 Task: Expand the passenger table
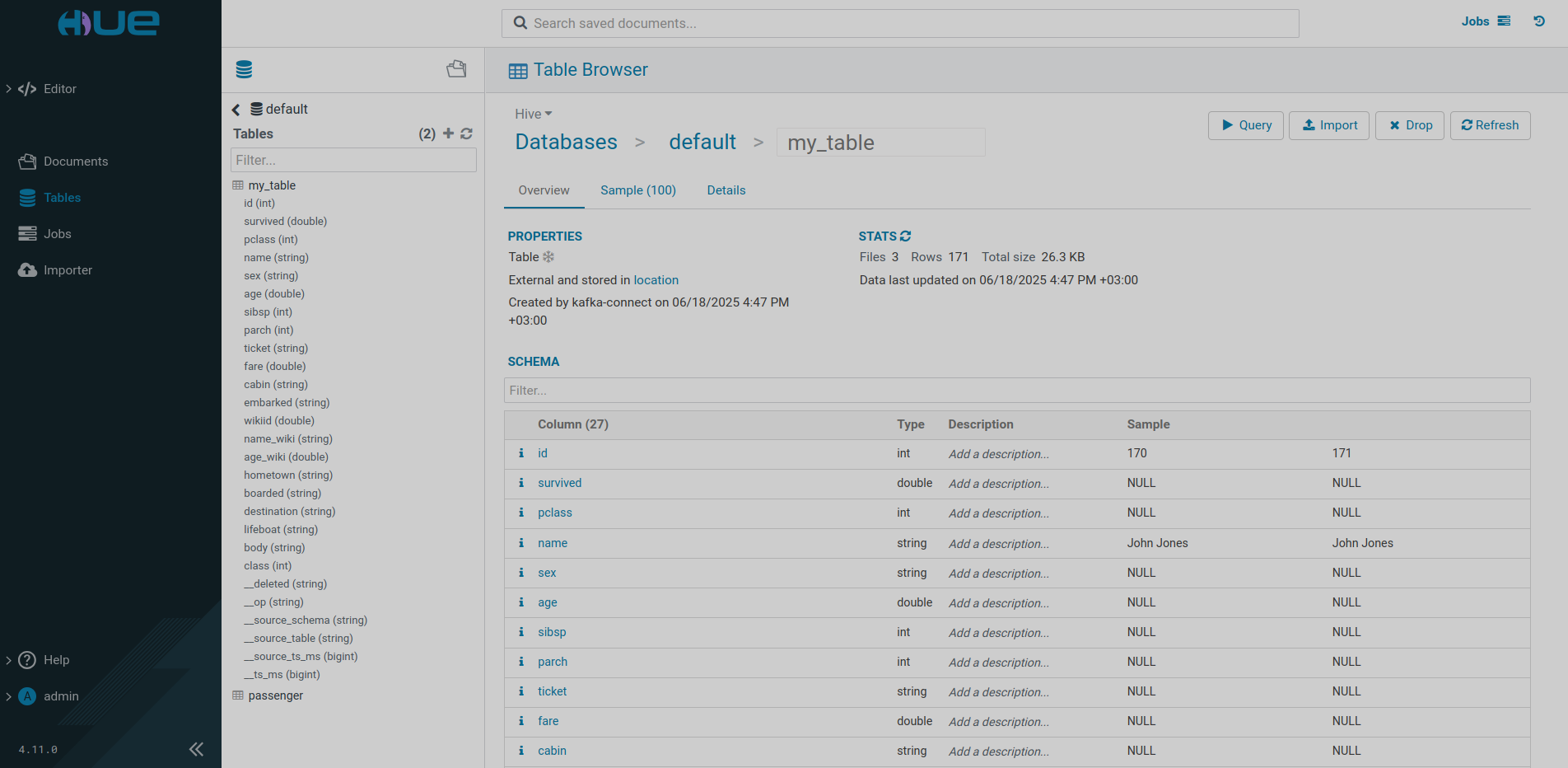[x=275, y=695]
